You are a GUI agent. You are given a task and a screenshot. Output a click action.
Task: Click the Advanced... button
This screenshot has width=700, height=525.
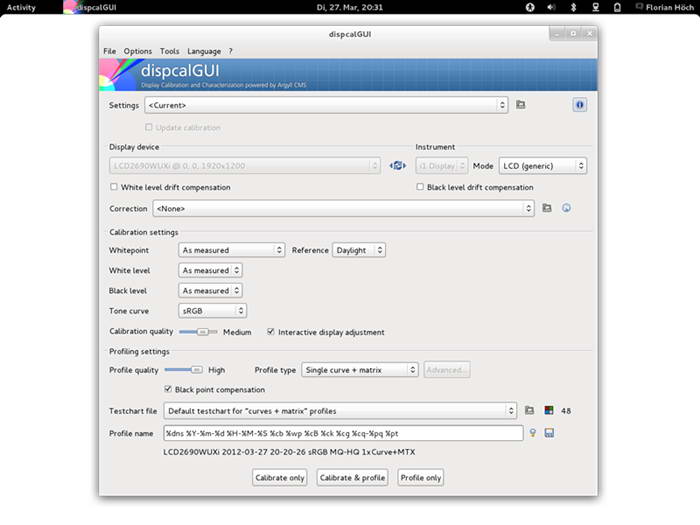pyautogui.click(x=446, y=370)
